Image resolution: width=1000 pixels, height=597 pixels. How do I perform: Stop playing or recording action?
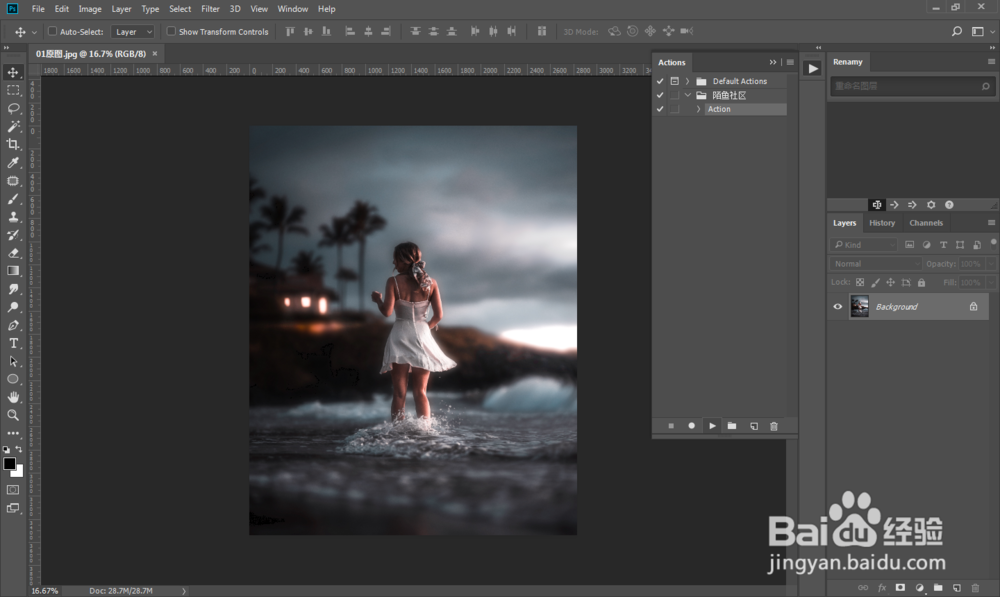[671, 426]
